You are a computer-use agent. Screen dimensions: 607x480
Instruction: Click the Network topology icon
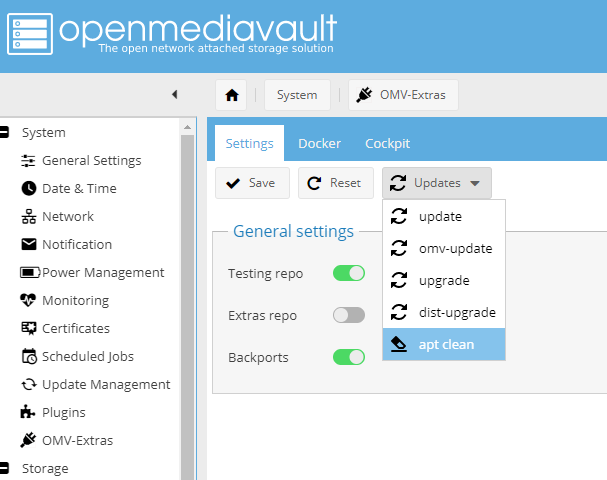tap(29, 216)
